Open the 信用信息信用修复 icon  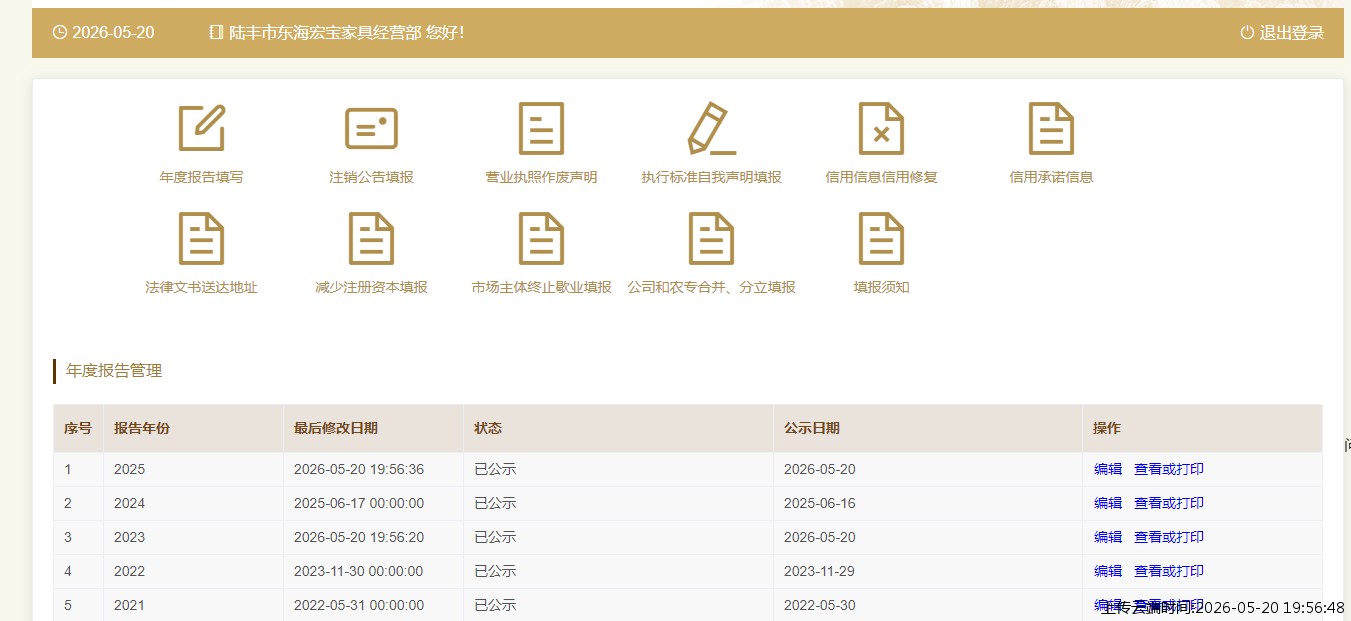(881, 128)
